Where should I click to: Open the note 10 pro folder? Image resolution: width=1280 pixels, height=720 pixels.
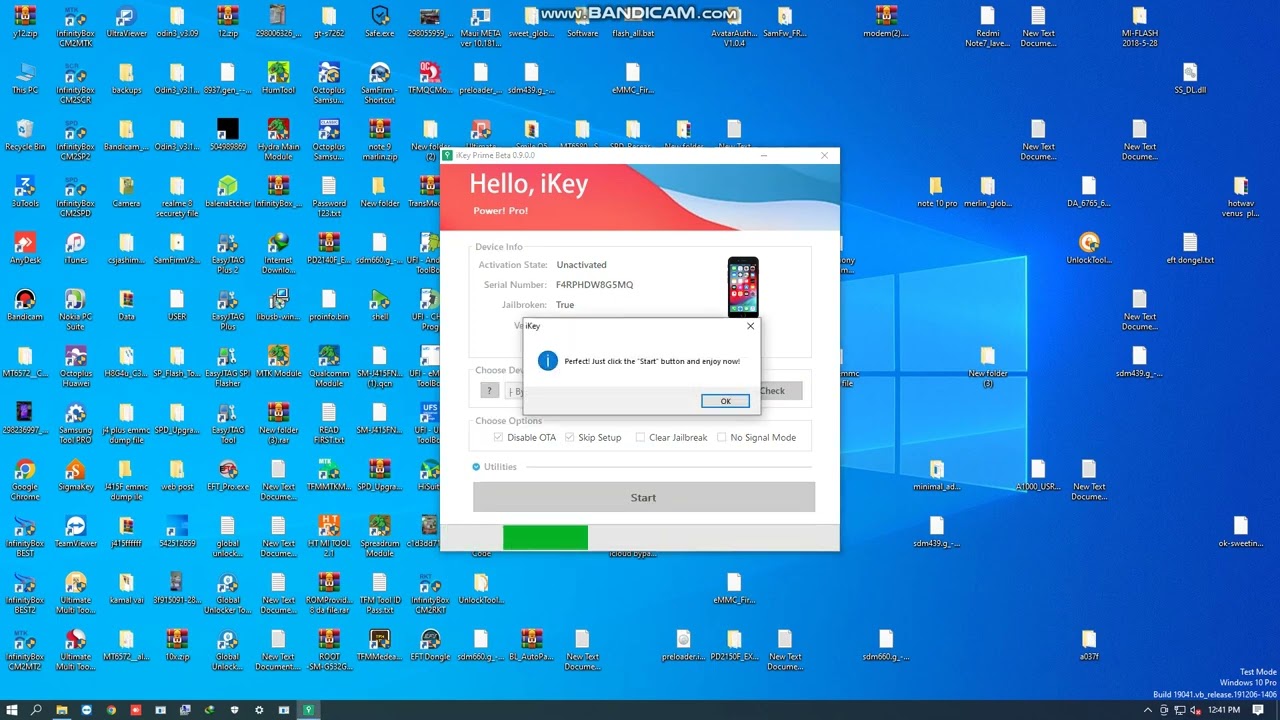tap(937, 191)
